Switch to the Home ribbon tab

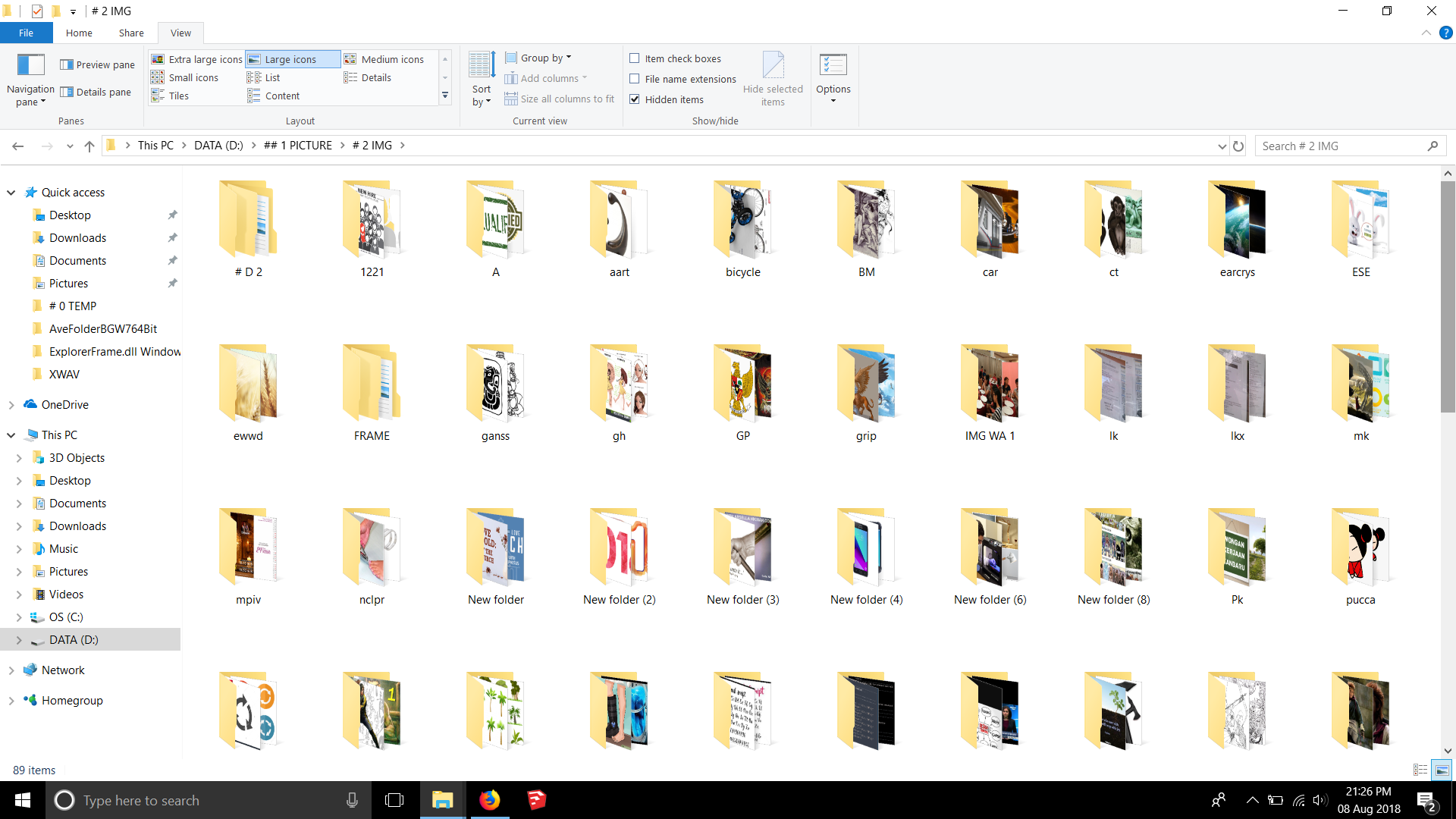point(79,33)
